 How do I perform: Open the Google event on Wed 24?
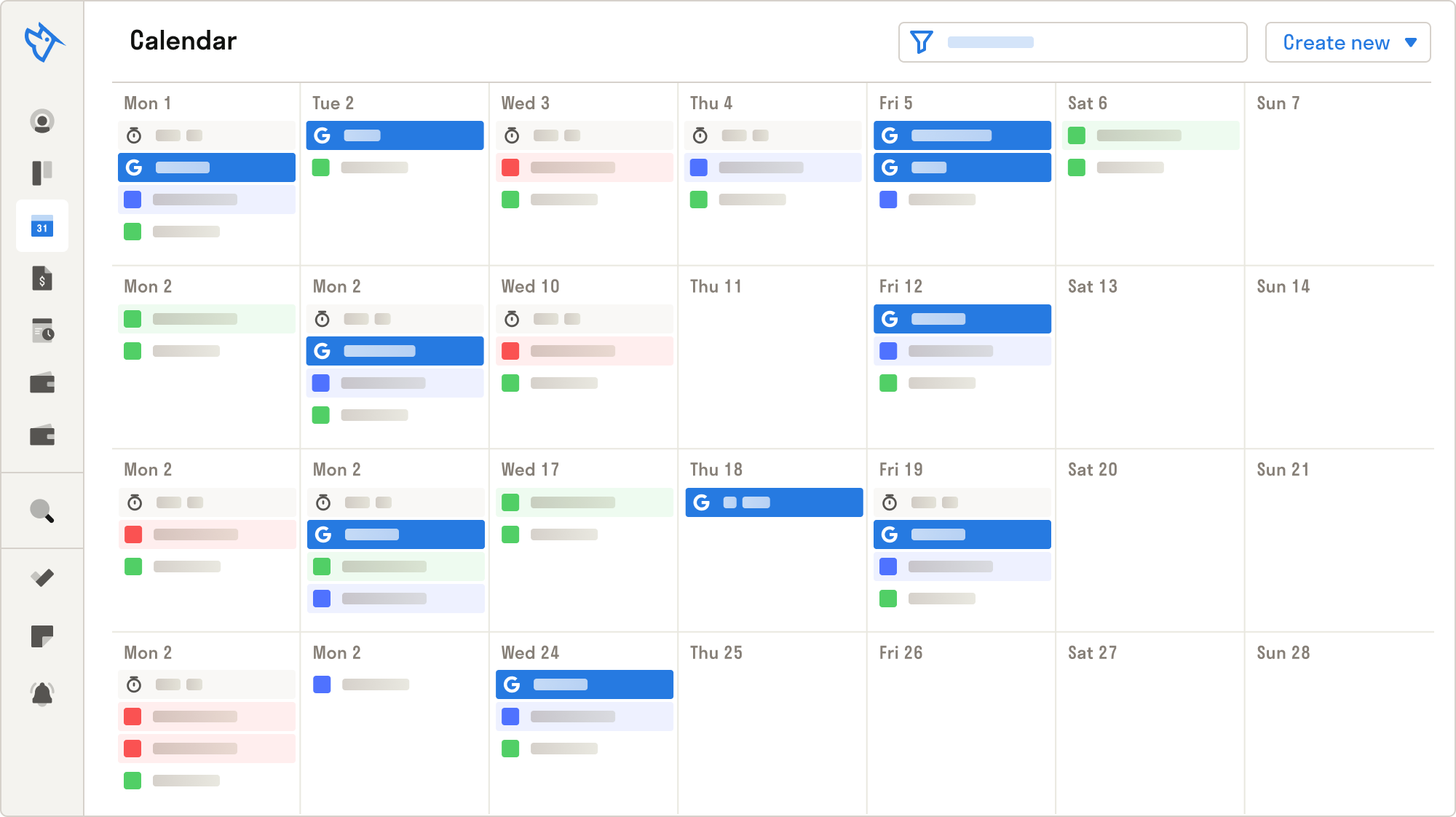tap(585, 684)
